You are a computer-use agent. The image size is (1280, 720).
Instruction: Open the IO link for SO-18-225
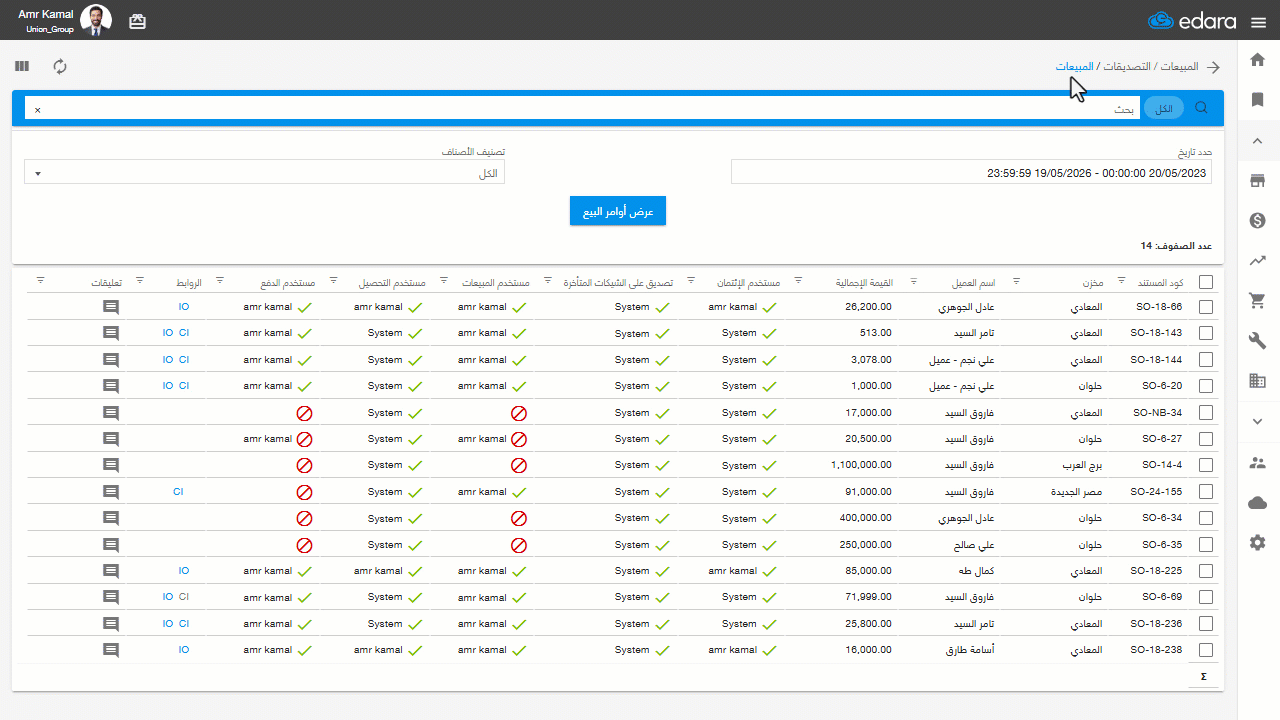184,571
